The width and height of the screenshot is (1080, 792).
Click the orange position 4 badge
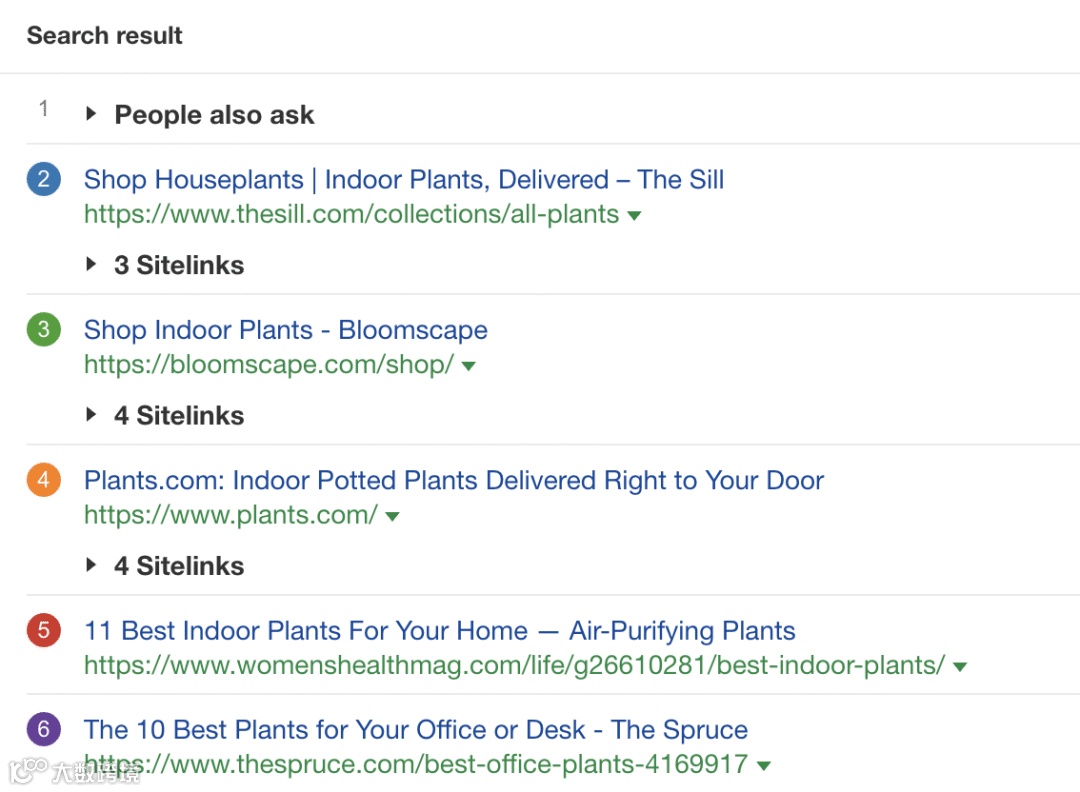coord(43,480)
